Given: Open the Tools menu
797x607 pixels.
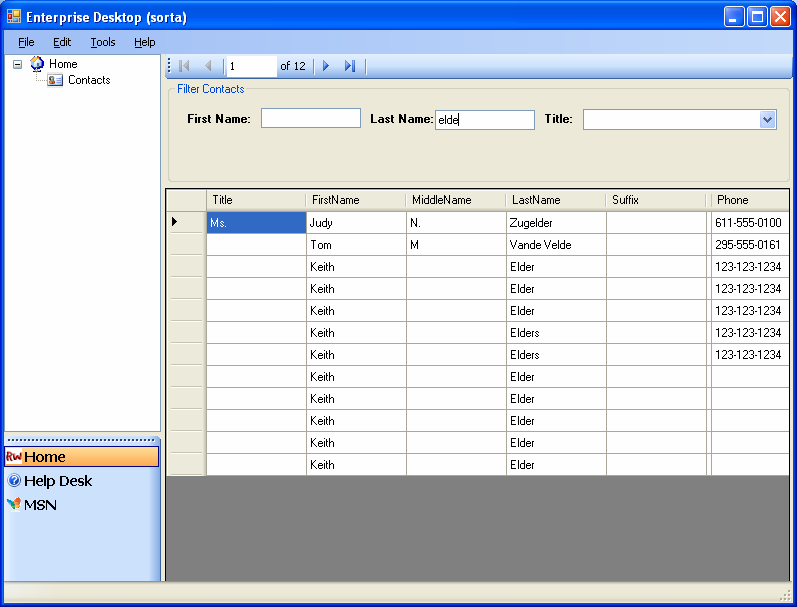Looking at the screenshot, I should pyautogui.click(x=103, y=42).
